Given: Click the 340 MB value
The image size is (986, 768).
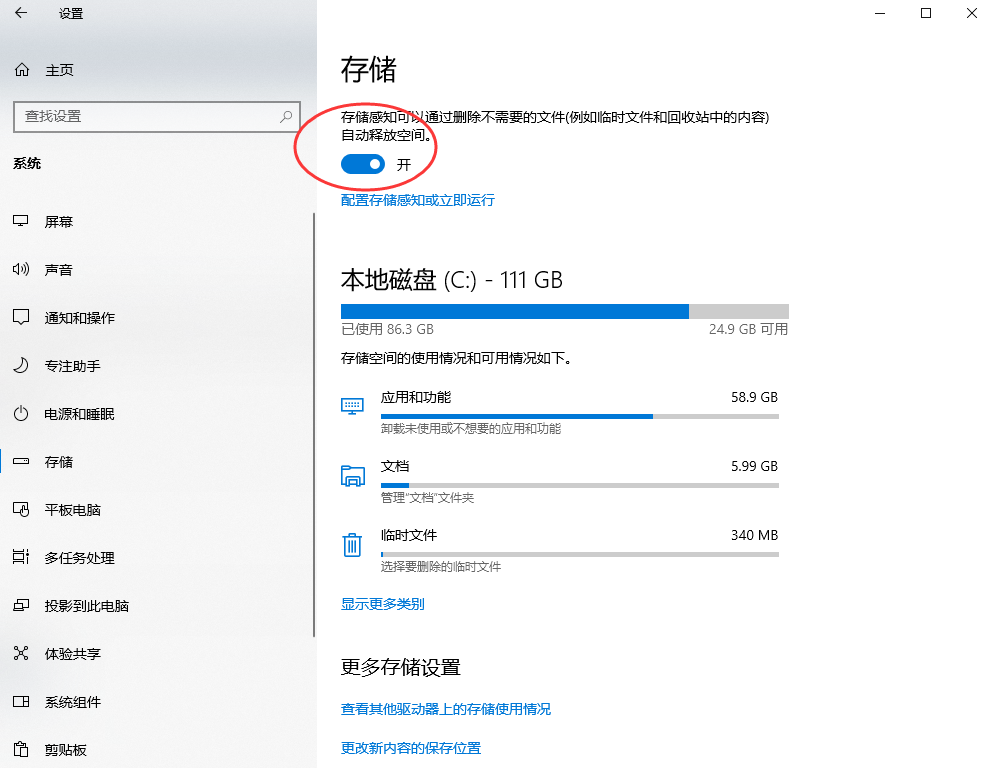Looking at the screenshot, I should coord(754,535).
